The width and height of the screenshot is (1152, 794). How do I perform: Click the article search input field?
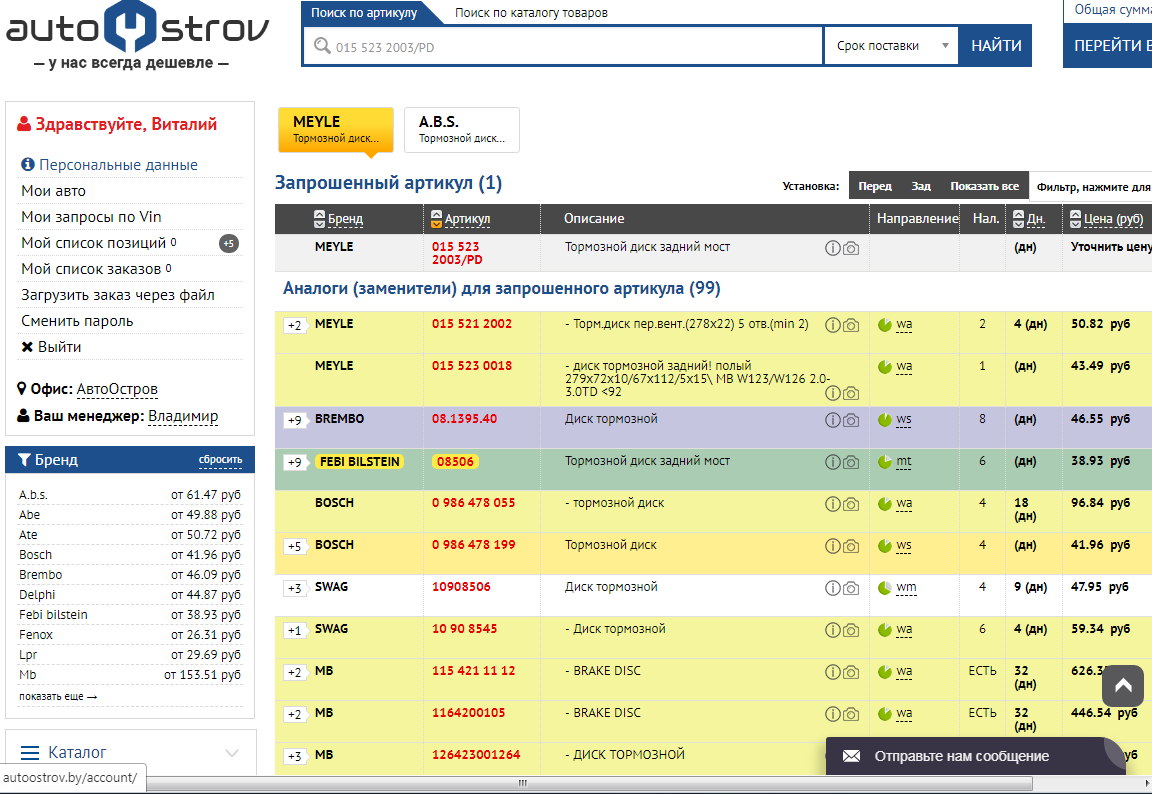(563, 46)
